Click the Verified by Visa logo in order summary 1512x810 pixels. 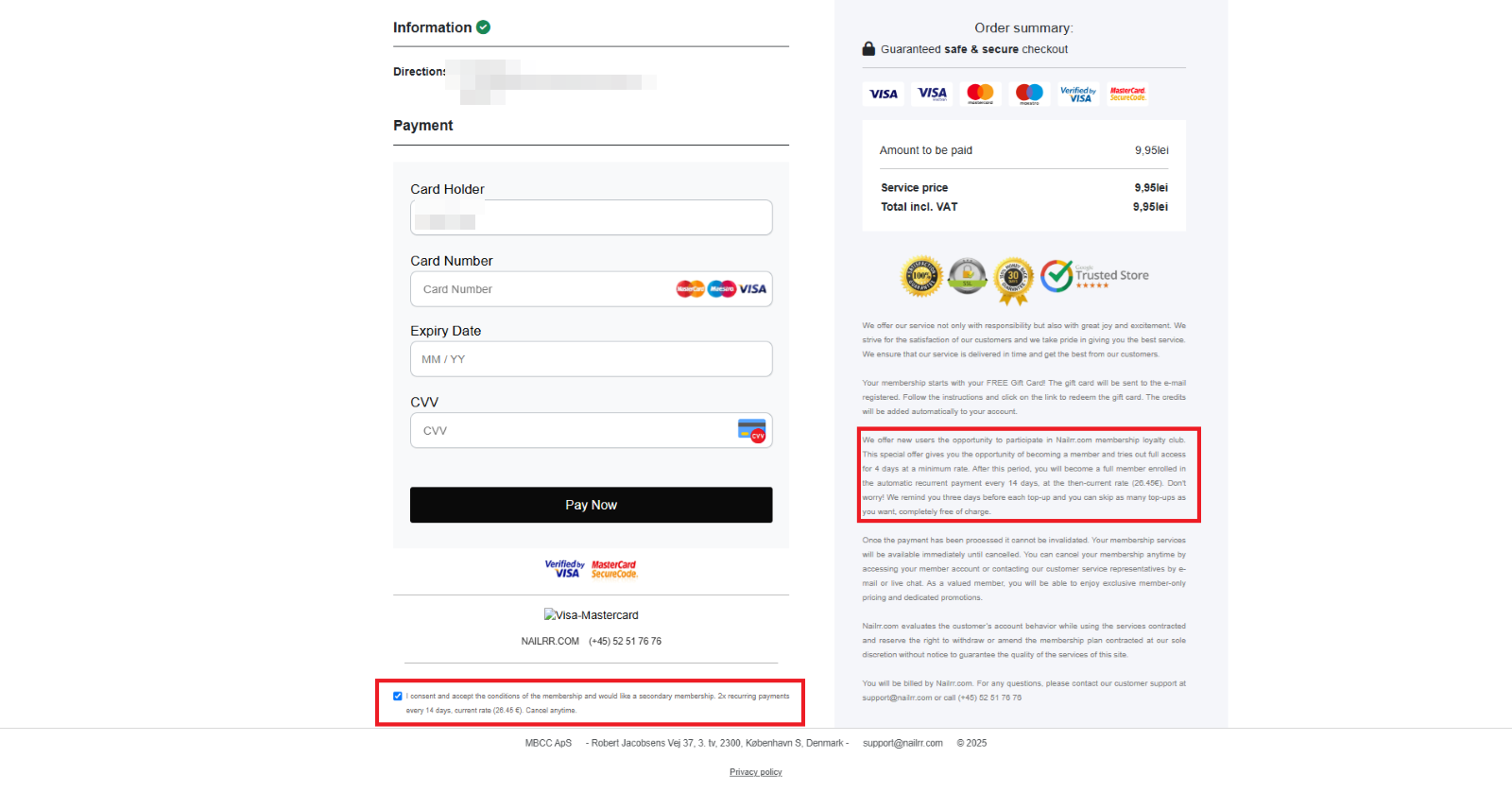[x=1078, y=94]
